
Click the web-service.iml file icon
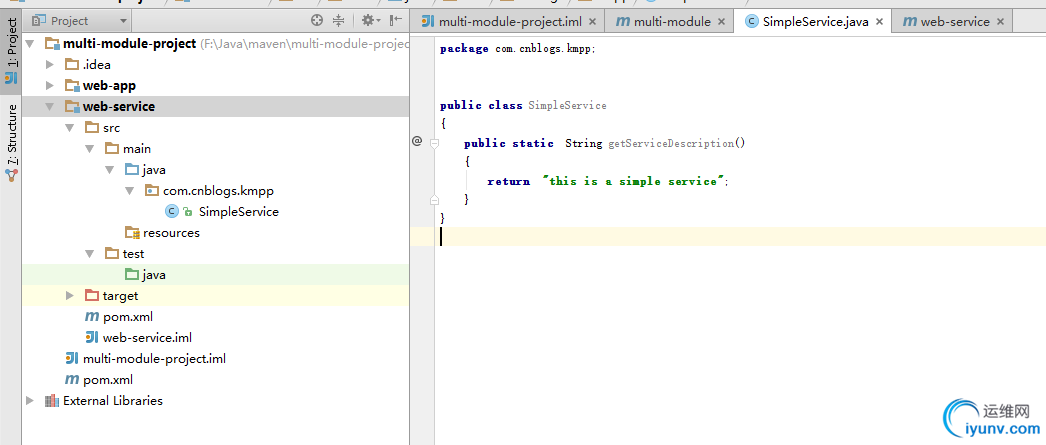pyautogui.click(x=92, y=338)
